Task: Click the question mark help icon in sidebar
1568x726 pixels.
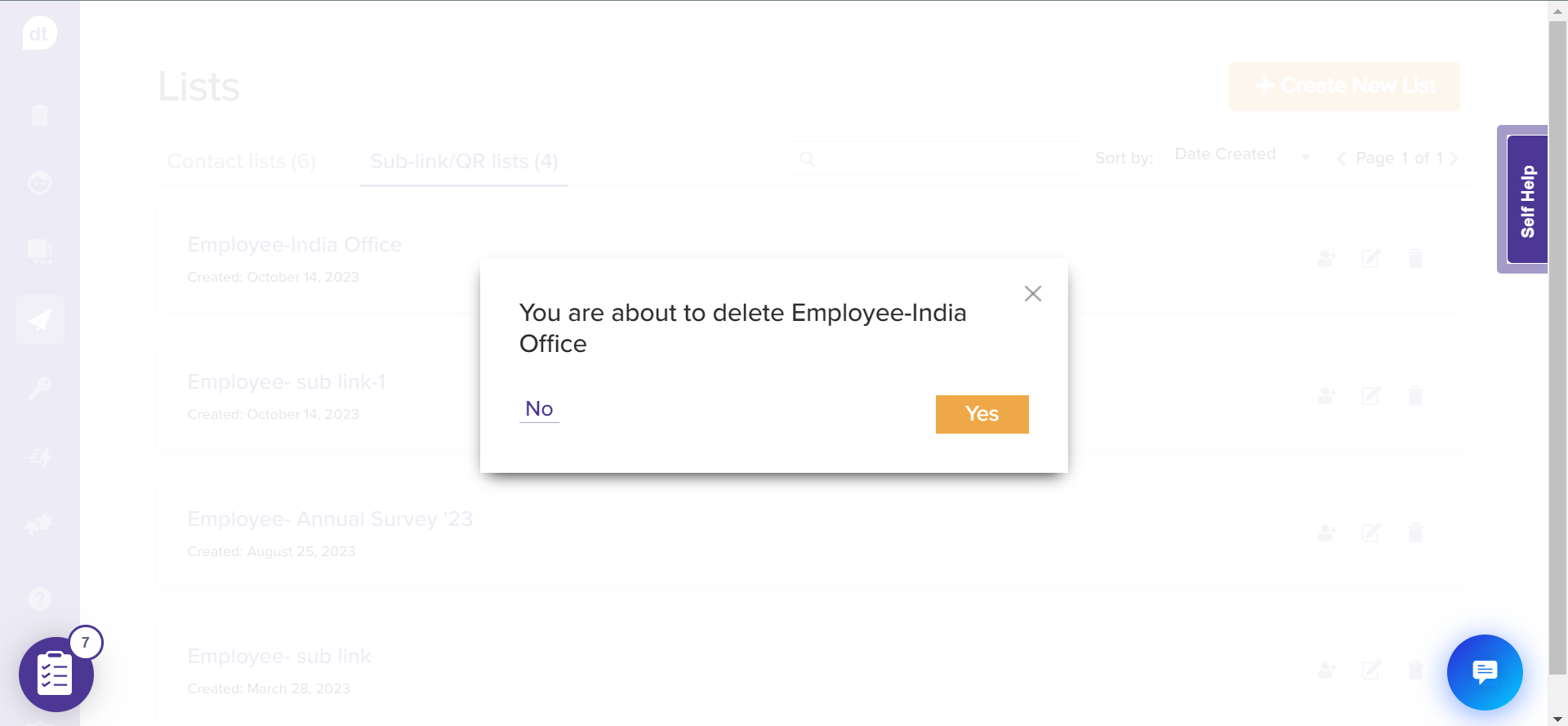Action: tap(39, 599)
